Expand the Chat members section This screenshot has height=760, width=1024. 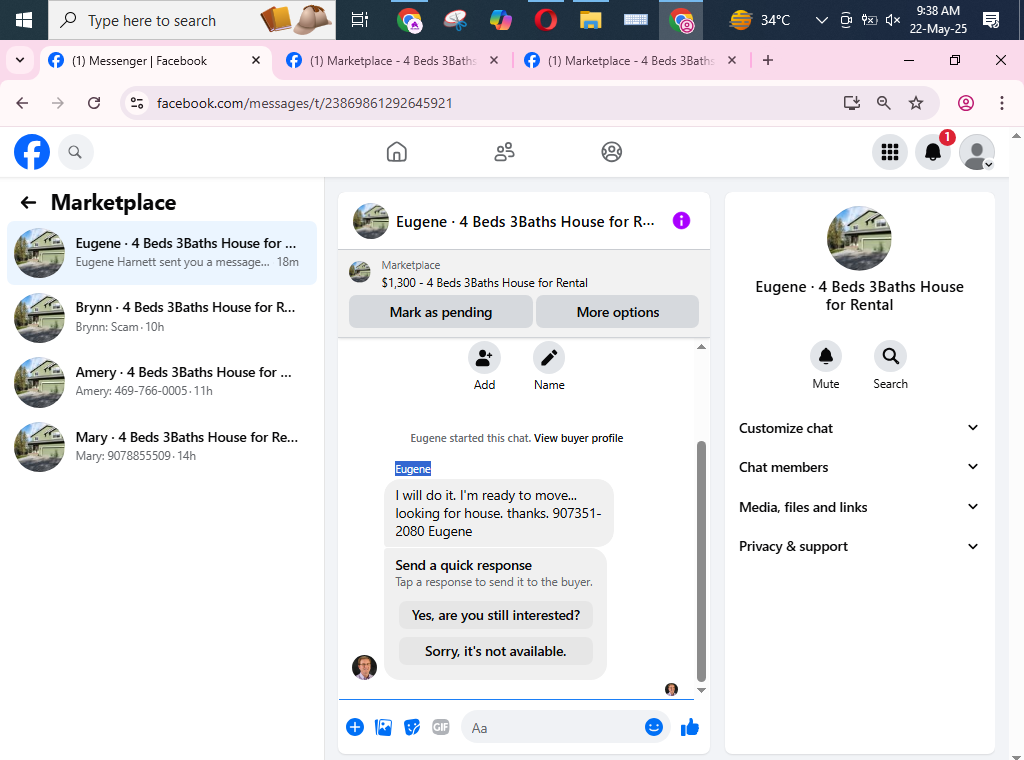coord(859,467)
